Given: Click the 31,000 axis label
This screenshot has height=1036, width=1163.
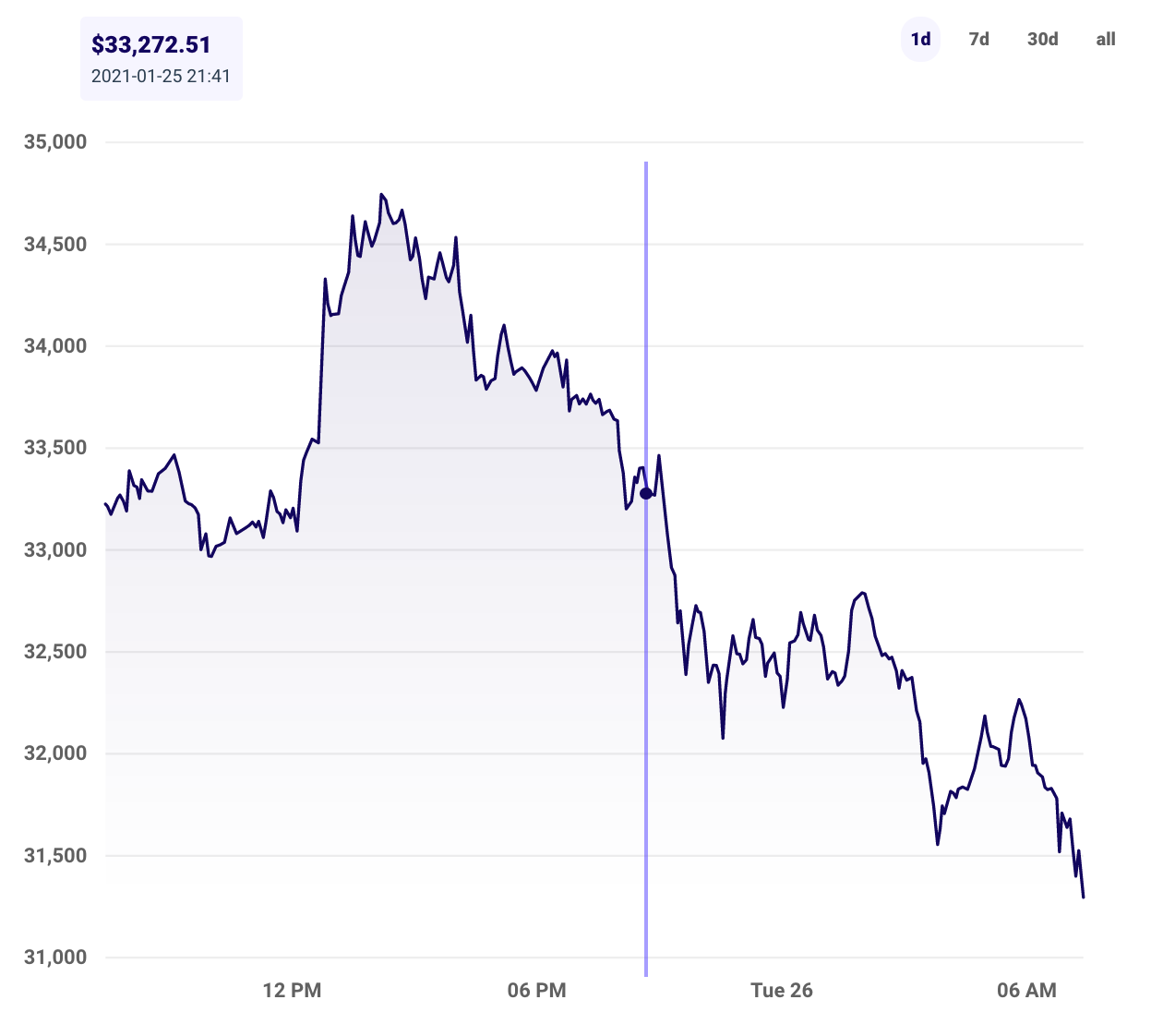Looking at the screenshot, I should click(57, 958).
